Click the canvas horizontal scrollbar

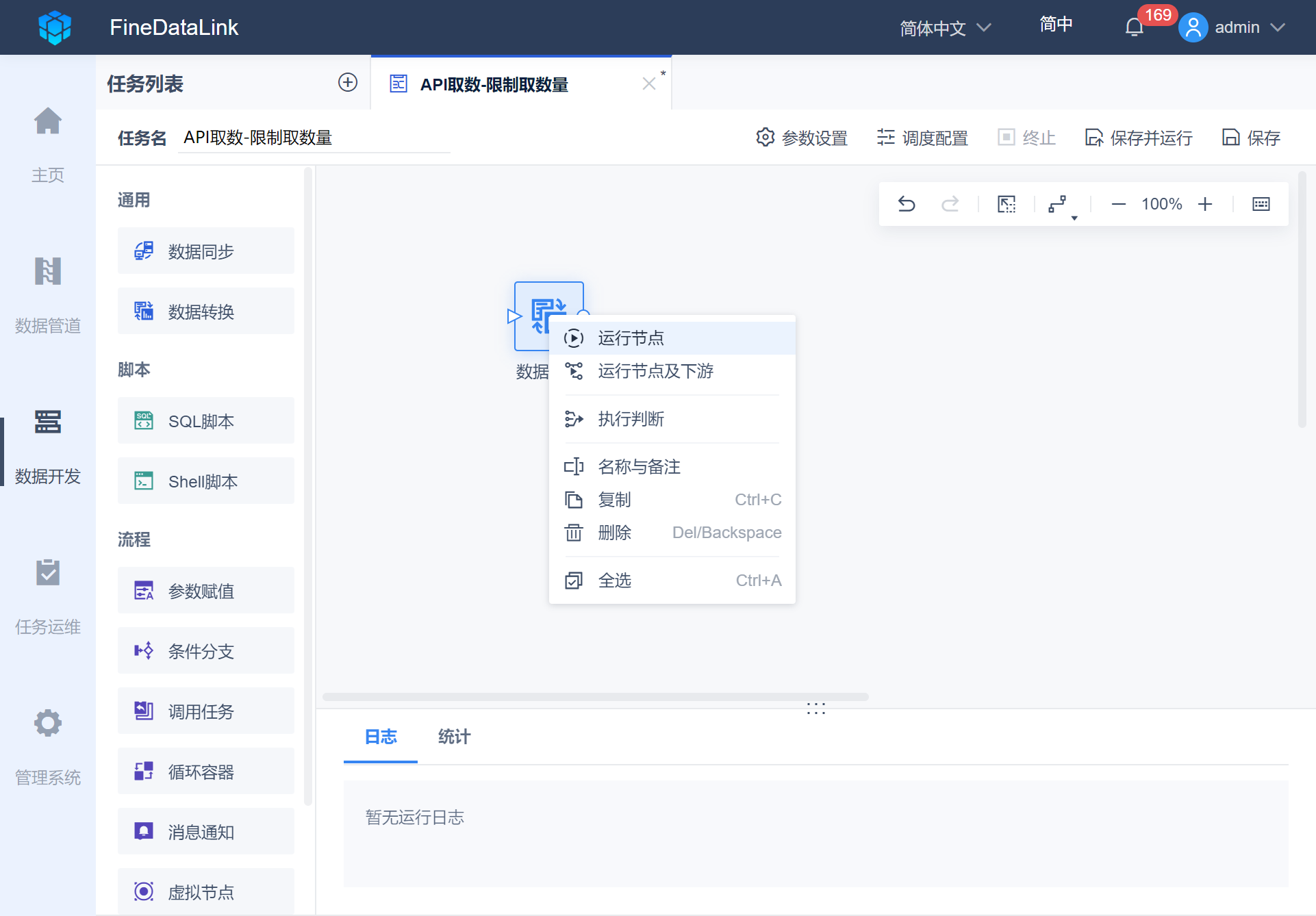coord(596,697)
